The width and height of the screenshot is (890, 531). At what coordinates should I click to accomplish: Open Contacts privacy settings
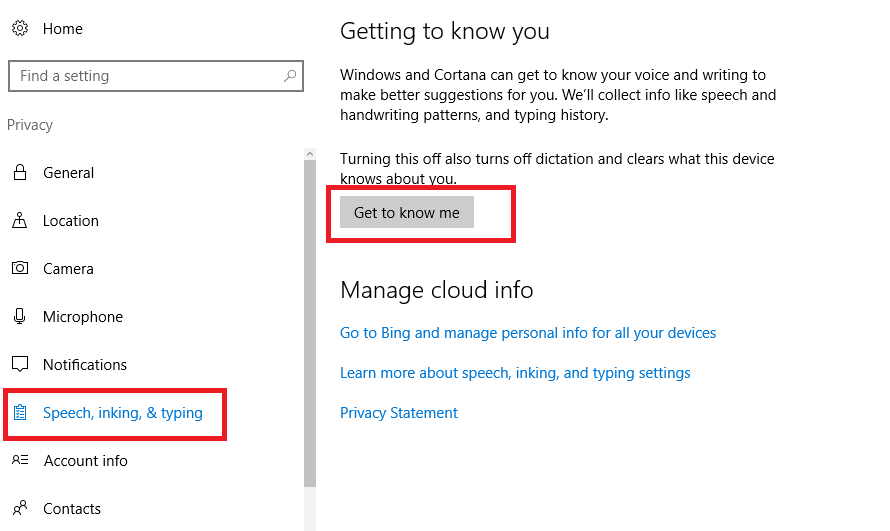[x=72, y=509]
